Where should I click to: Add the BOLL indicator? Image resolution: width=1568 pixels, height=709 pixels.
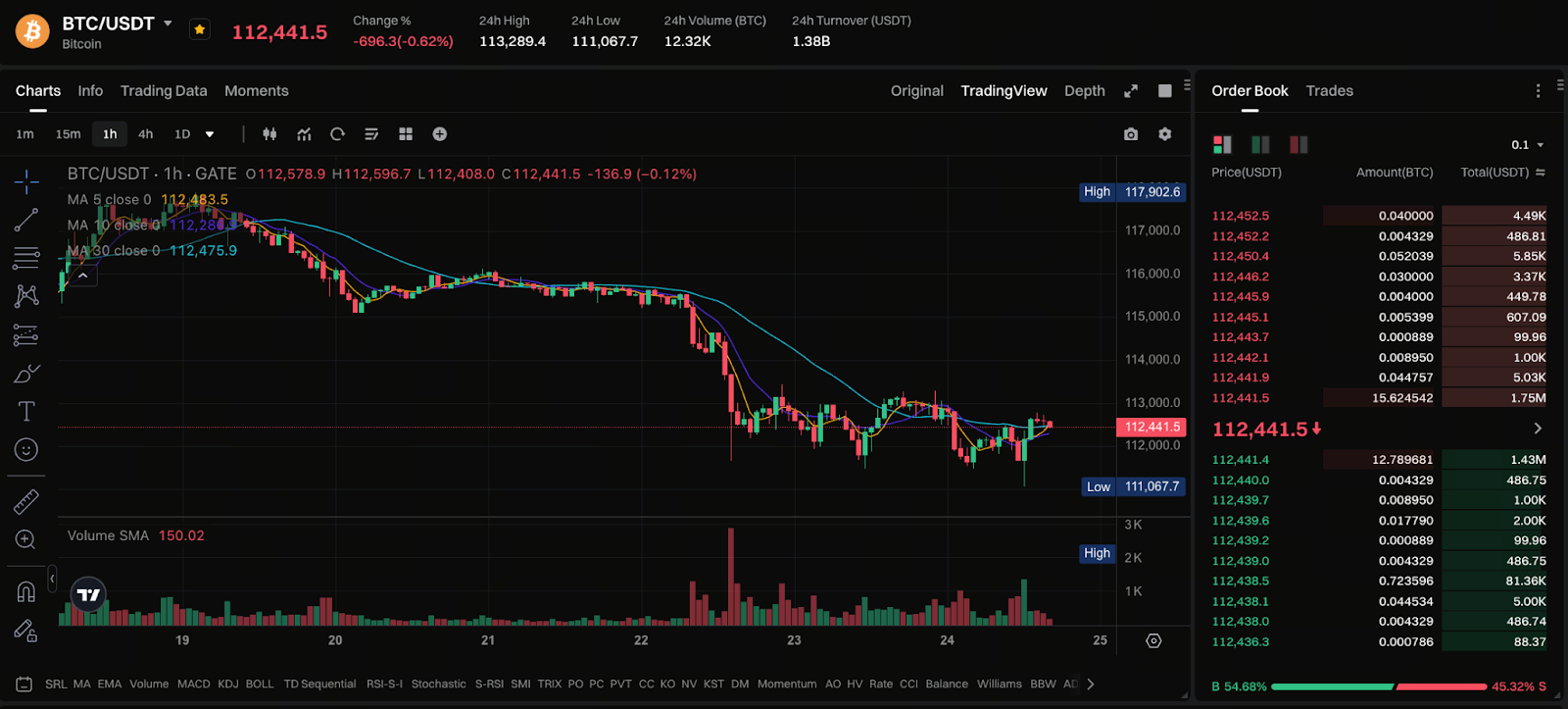tap(260, 684)
